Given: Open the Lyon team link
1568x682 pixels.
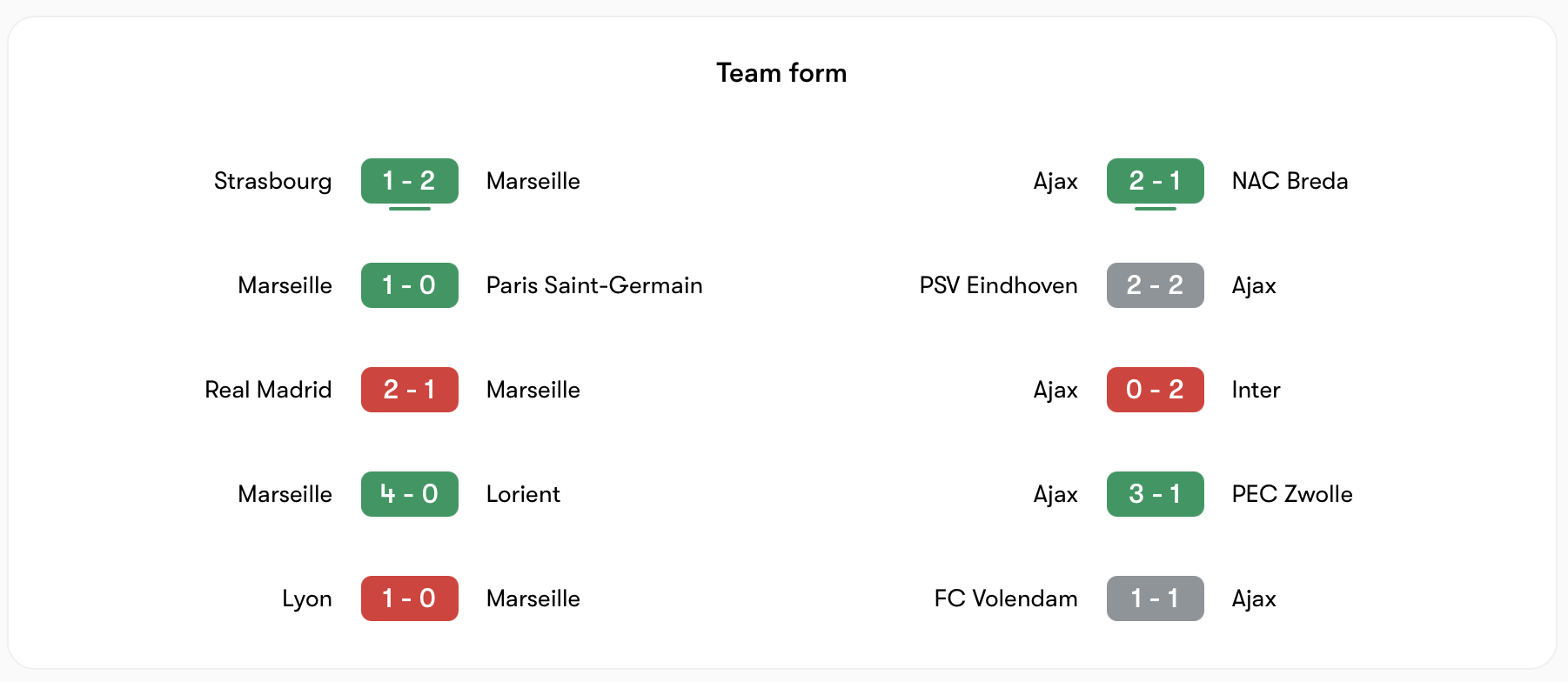Looking at the screenshot, I should pos(306,598).
